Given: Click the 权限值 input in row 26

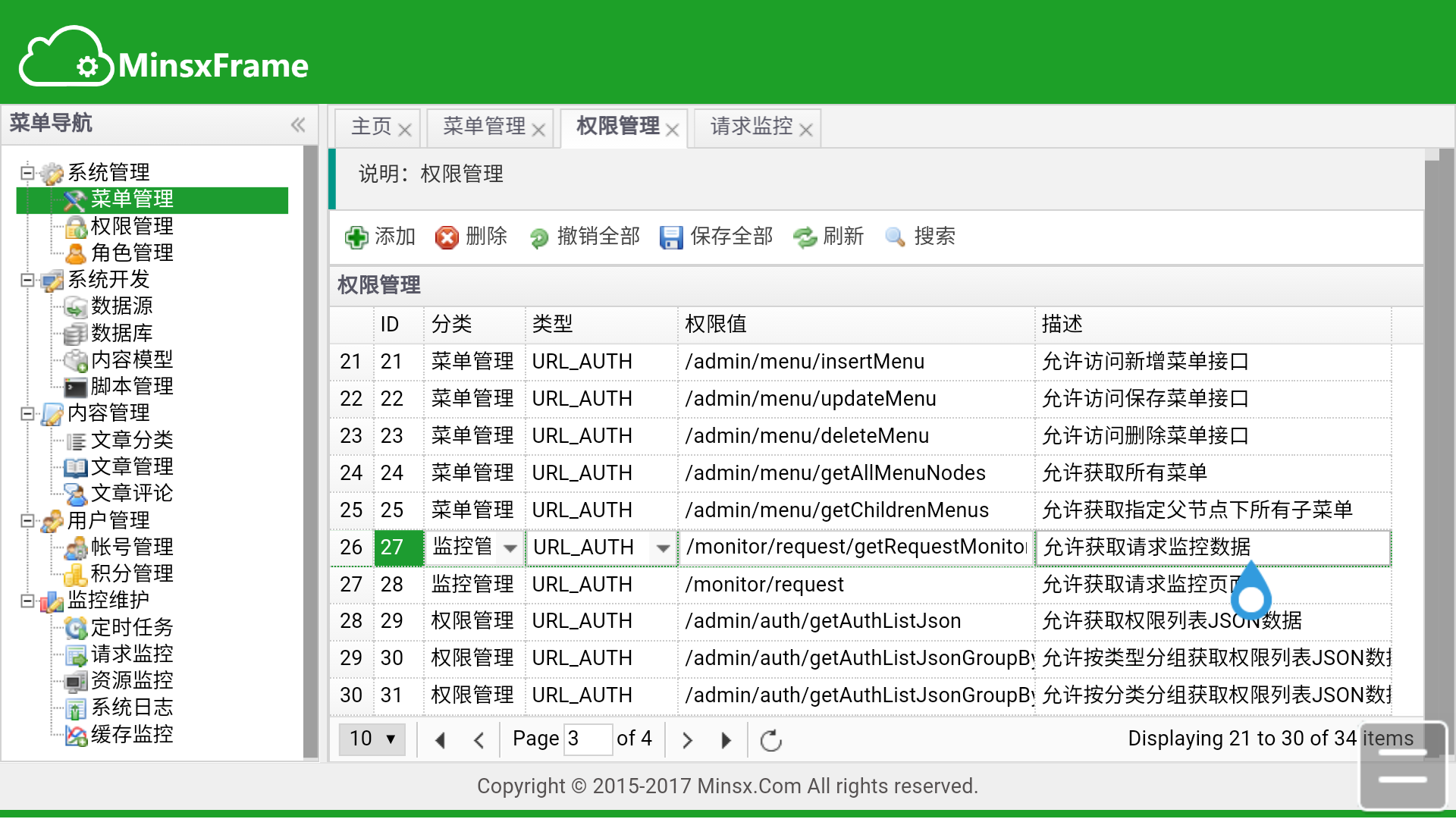Looking at the screenshot, I should click(x=856, y=548).
